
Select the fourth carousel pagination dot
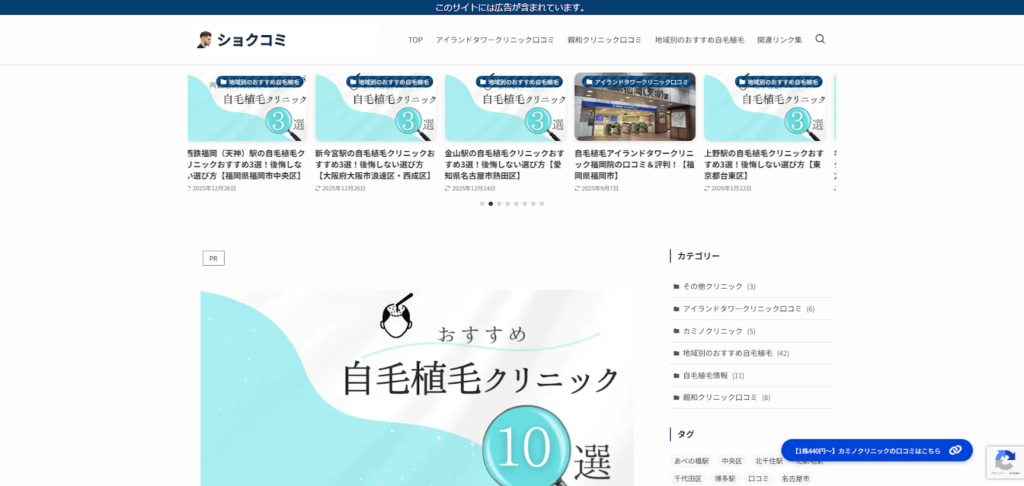[x=507, y=204]
